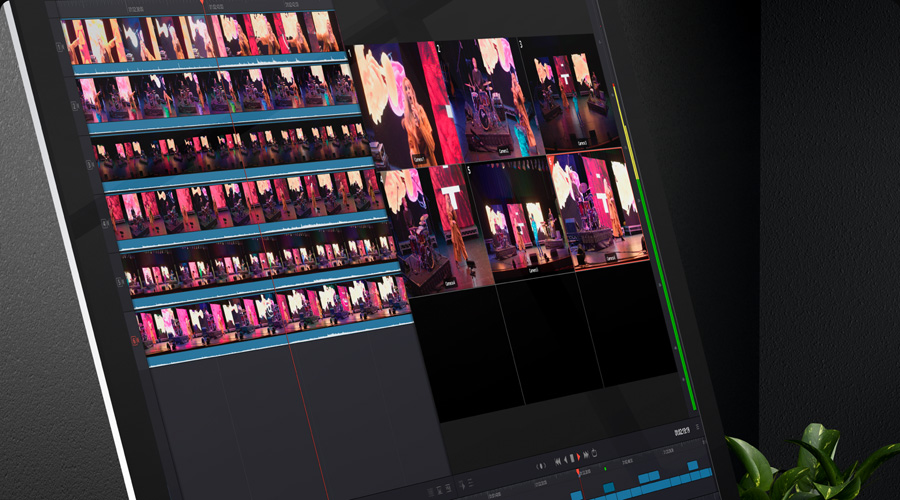Screen dimensions: 900x500
Task: Click the viewer timecode display
Action: 683,432
